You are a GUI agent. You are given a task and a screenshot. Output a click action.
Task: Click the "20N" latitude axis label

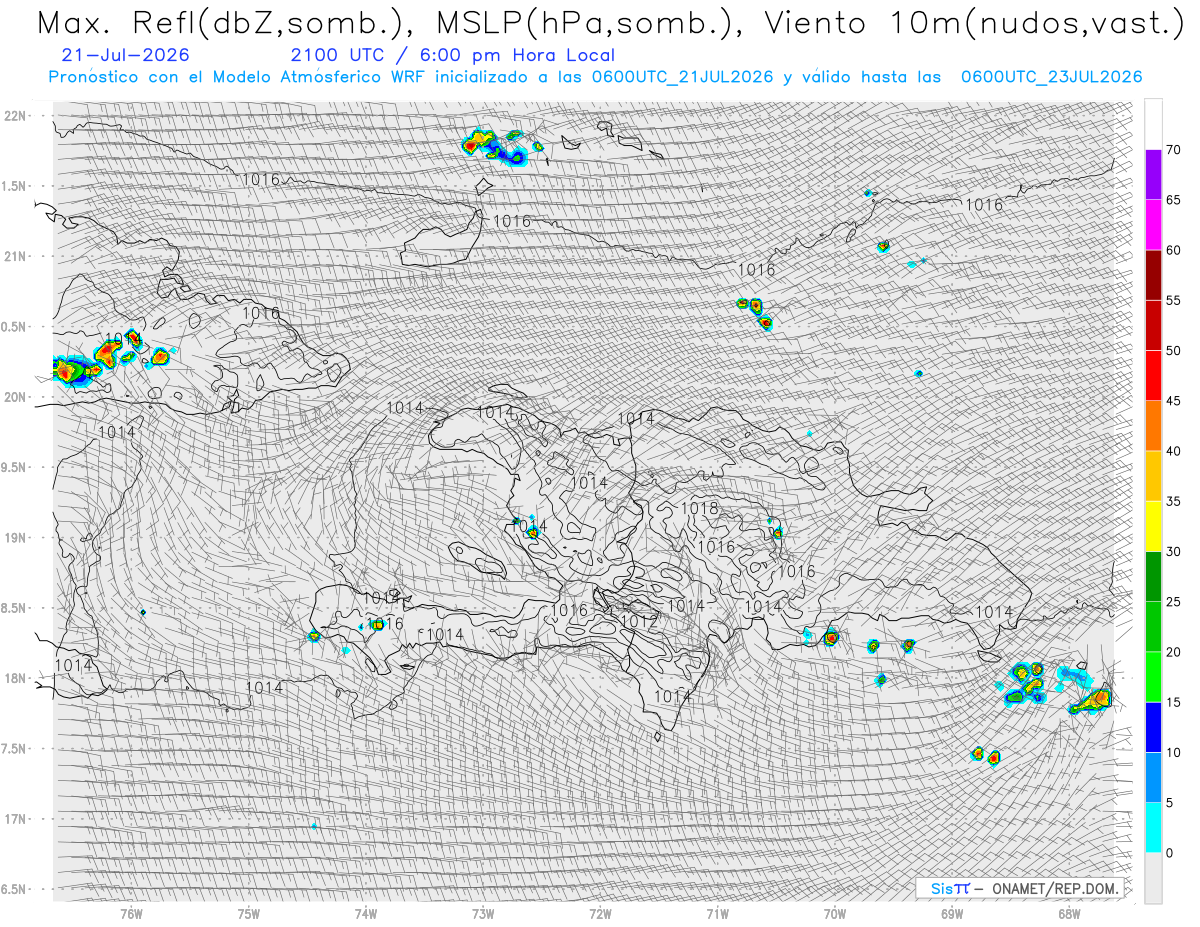tap(15, 397)
